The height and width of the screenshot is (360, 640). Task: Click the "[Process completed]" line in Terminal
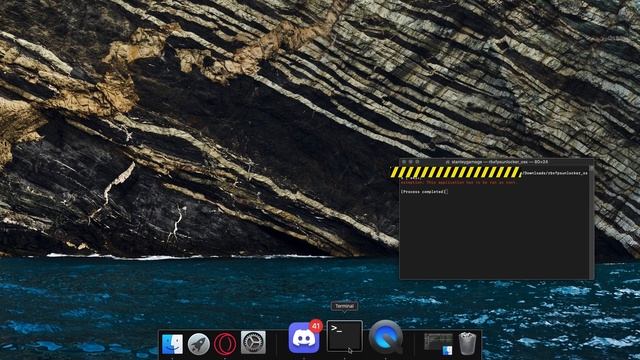pos(424,192)
